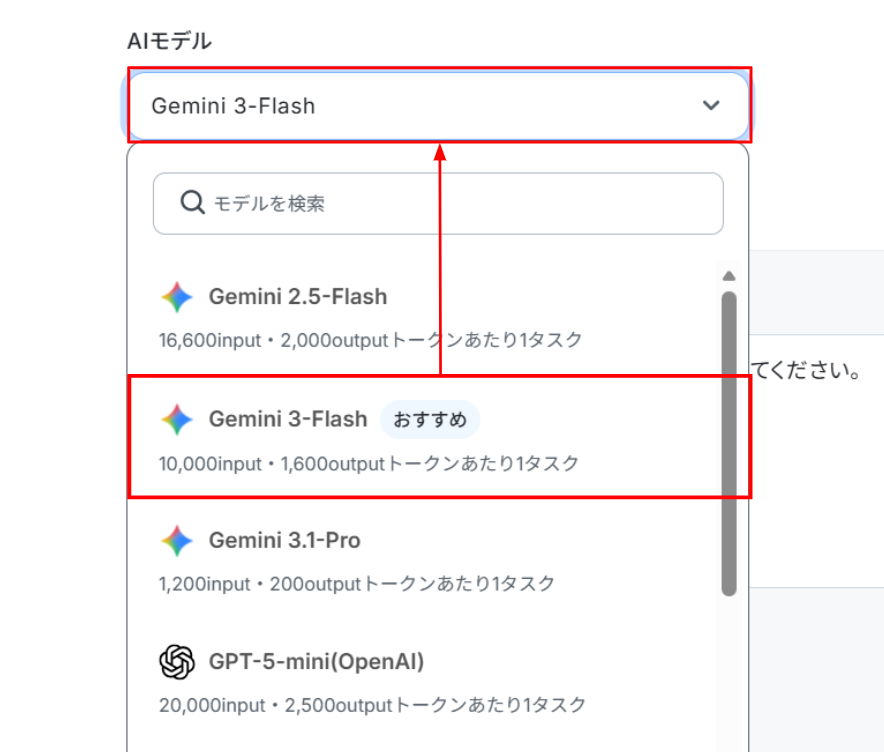Click the Gemini 2.5-Flash sparkle icon
The width and height of the screenshot is (884, 752).
tap(177, 297)
